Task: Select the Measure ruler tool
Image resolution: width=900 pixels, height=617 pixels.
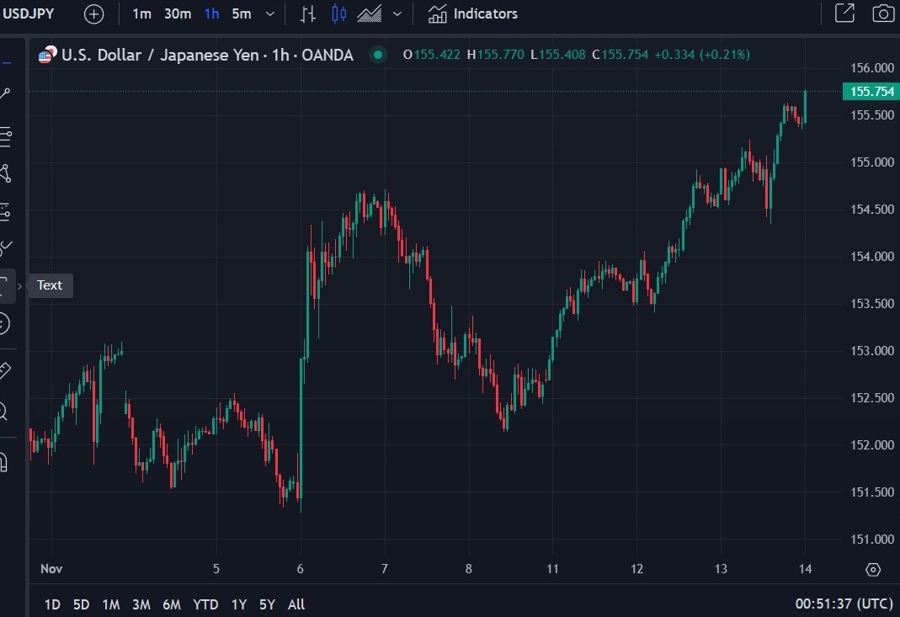Action: tap(5, 370)
